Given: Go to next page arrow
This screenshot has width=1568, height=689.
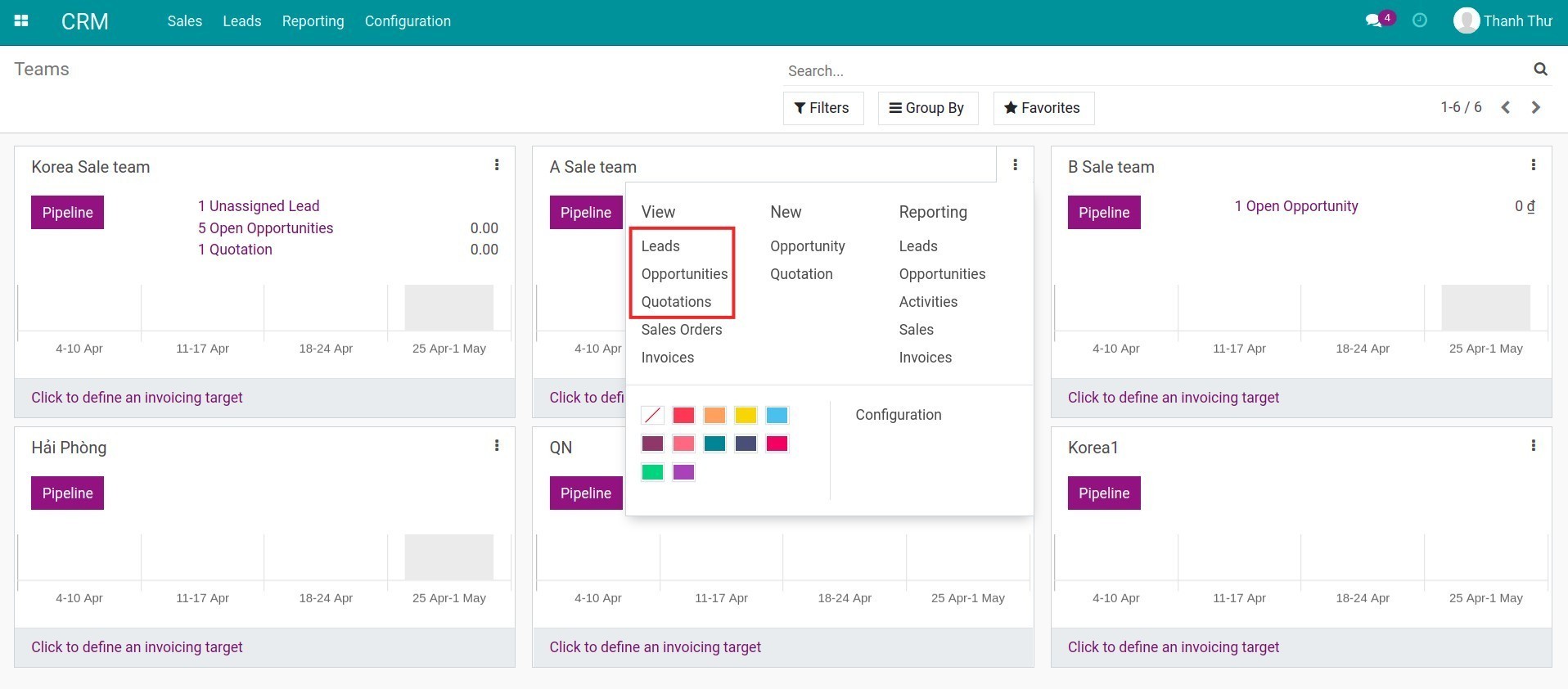Looking at the screenshot, I should pyautogui.click(x=1535, y=107).
